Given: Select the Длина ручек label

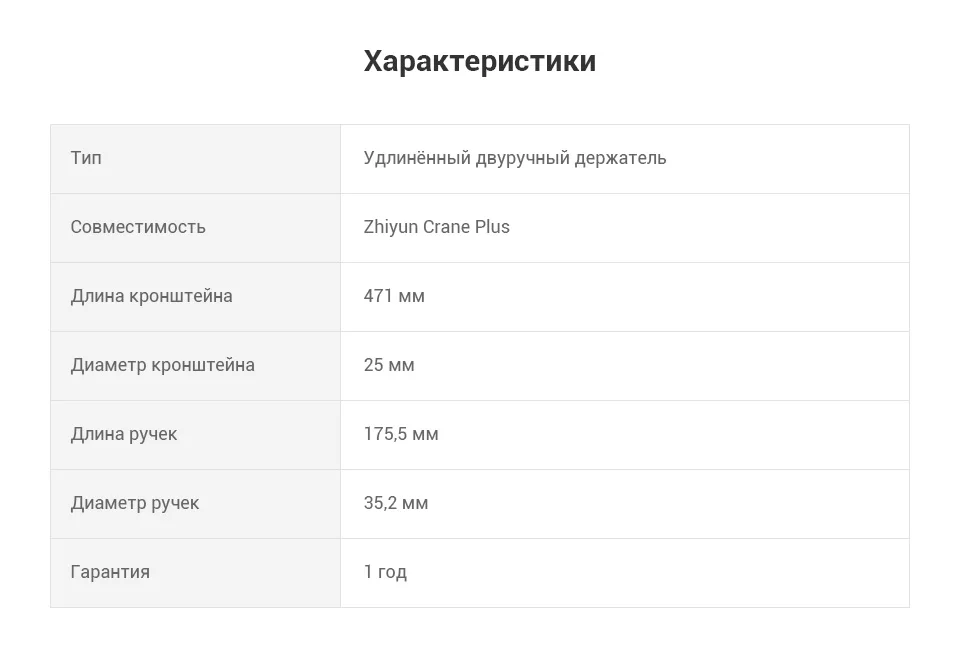Looking at the screenshot, I should pyautogui.click(x=124, y=435).
